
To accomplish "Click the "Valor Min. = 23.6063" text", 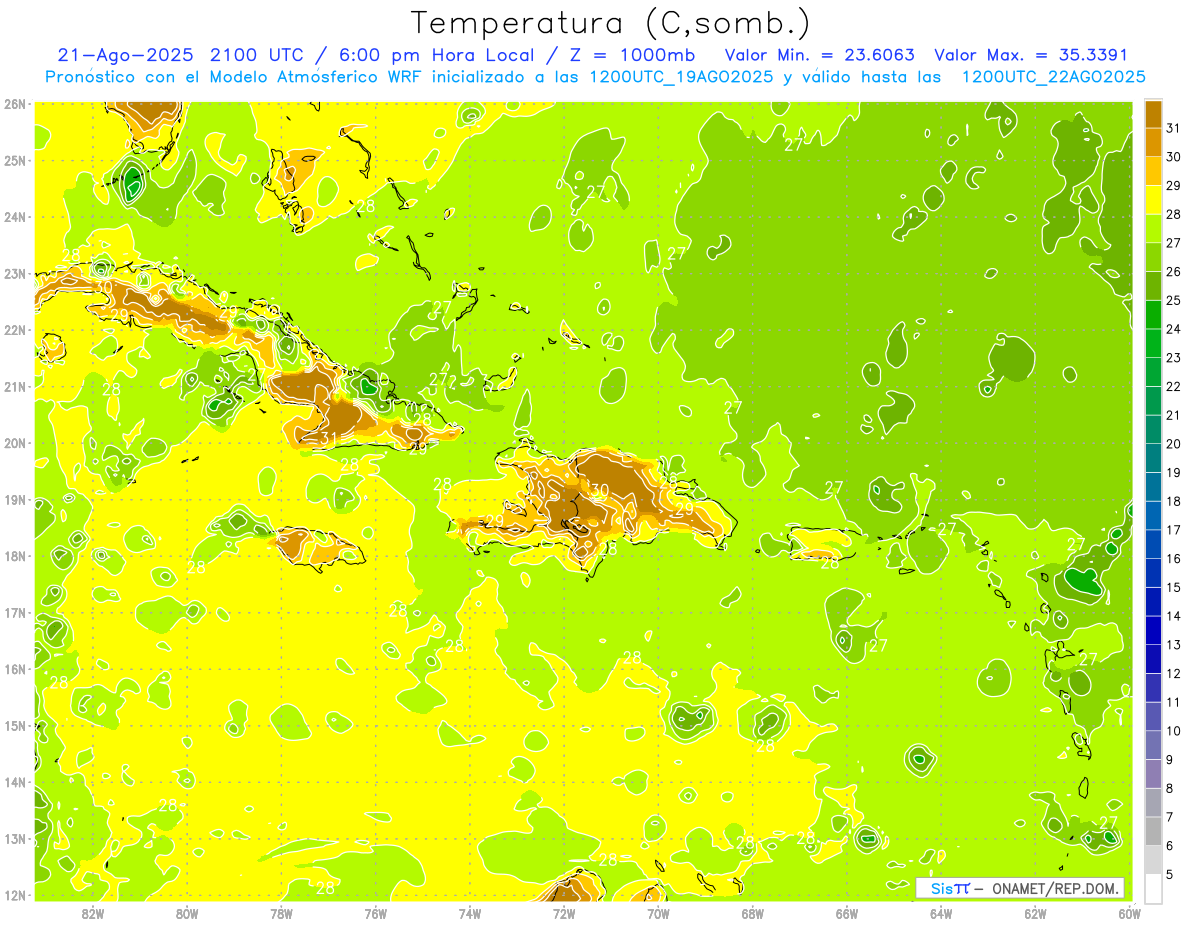I will coord(820,55).
